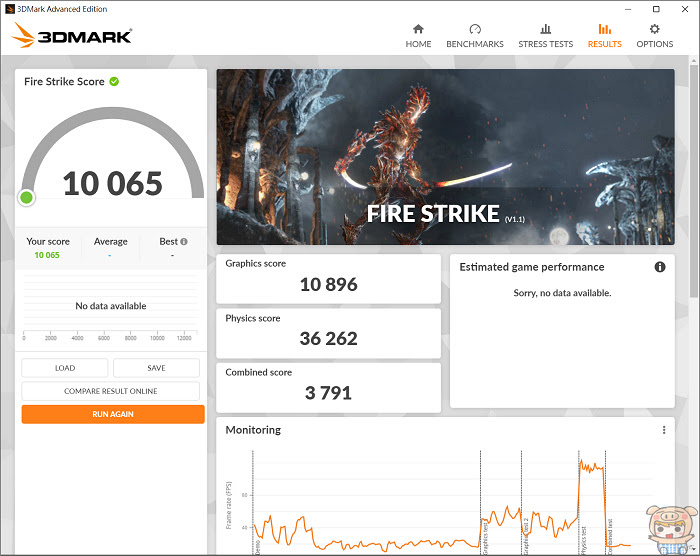The image size is (700, 556).
Task: Click 'Sorry, no data available.' message
Action: (562, 293)
